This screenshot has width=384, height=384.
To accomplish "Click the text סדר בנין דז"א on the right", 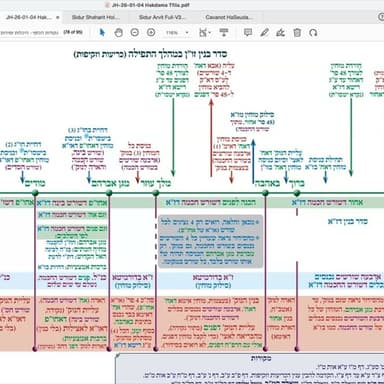I will coord(348,221).
